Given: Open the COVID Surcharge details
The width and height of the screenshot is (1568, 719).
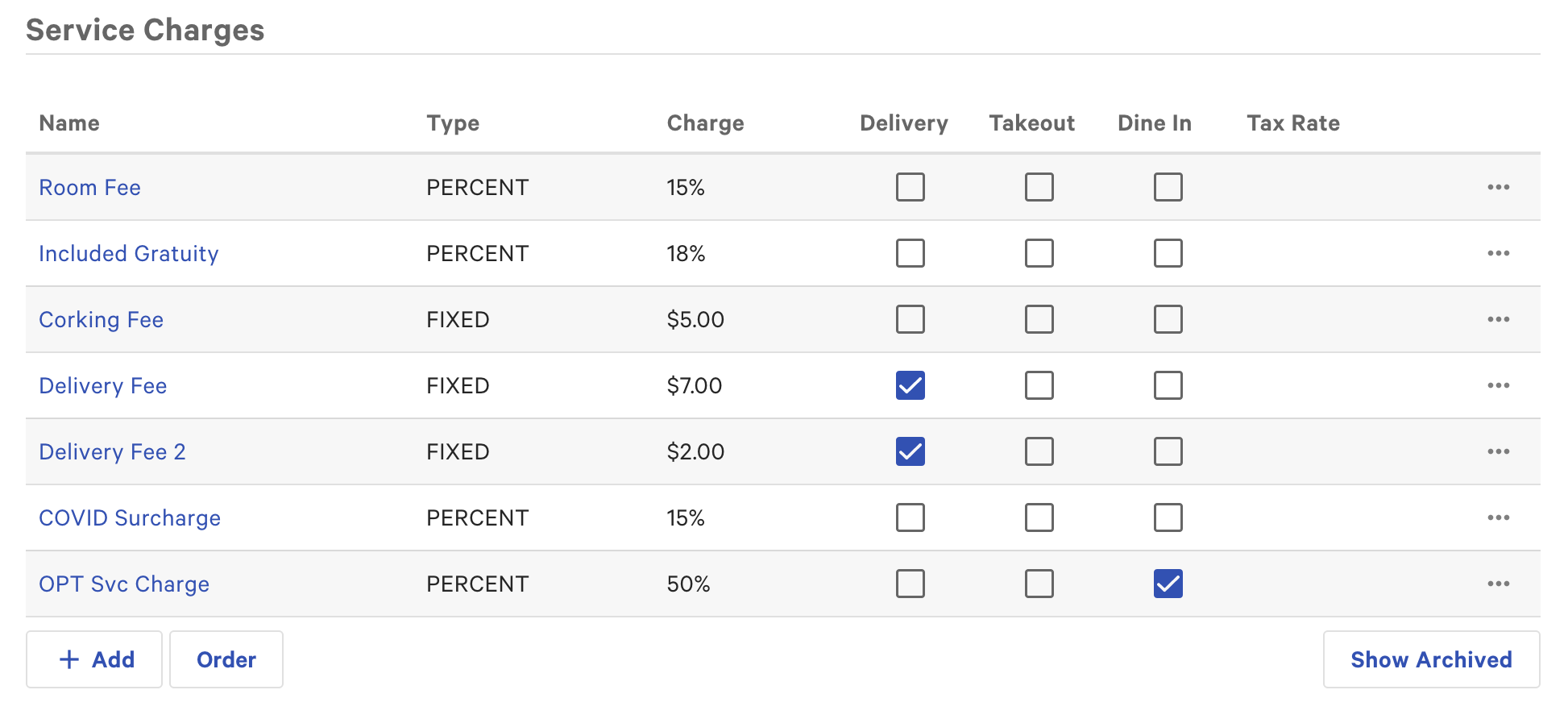Looking at the screenshot, I should pyautogui.click(x=130, y=517).
